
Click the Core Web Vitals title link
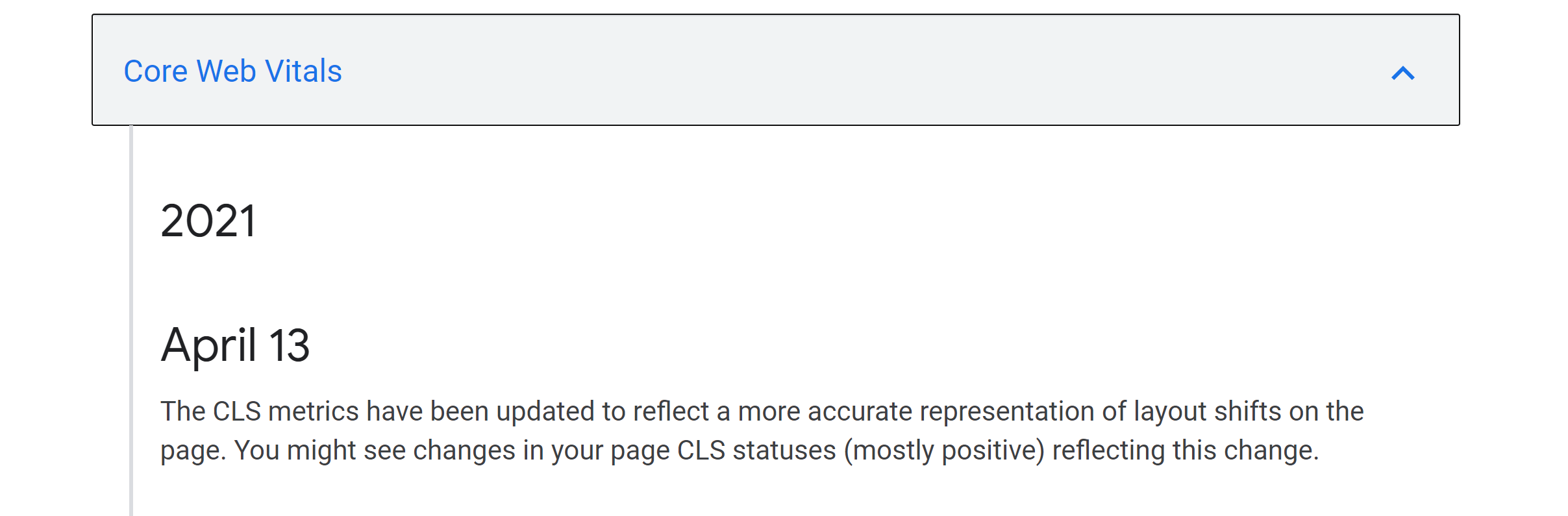tap(232, 71)
